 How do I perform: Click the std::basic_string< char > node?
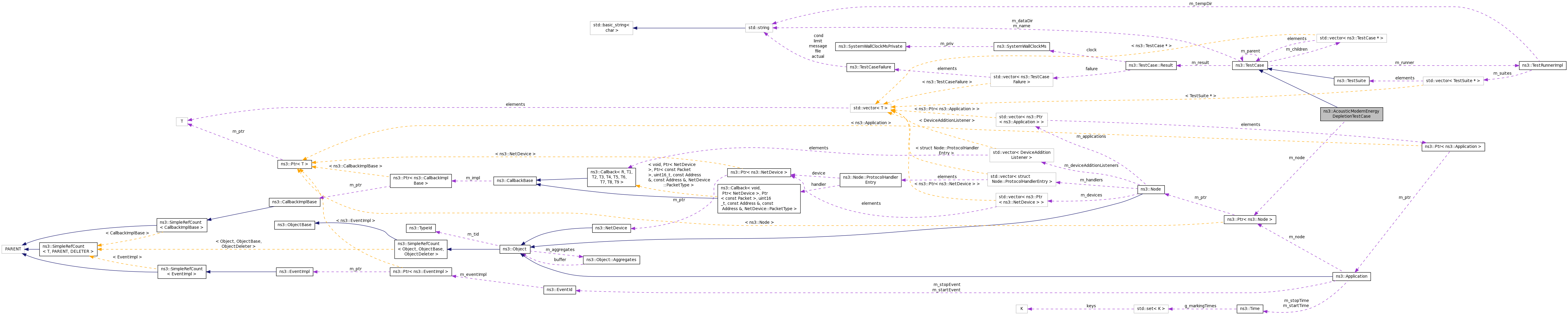point(611,28)
